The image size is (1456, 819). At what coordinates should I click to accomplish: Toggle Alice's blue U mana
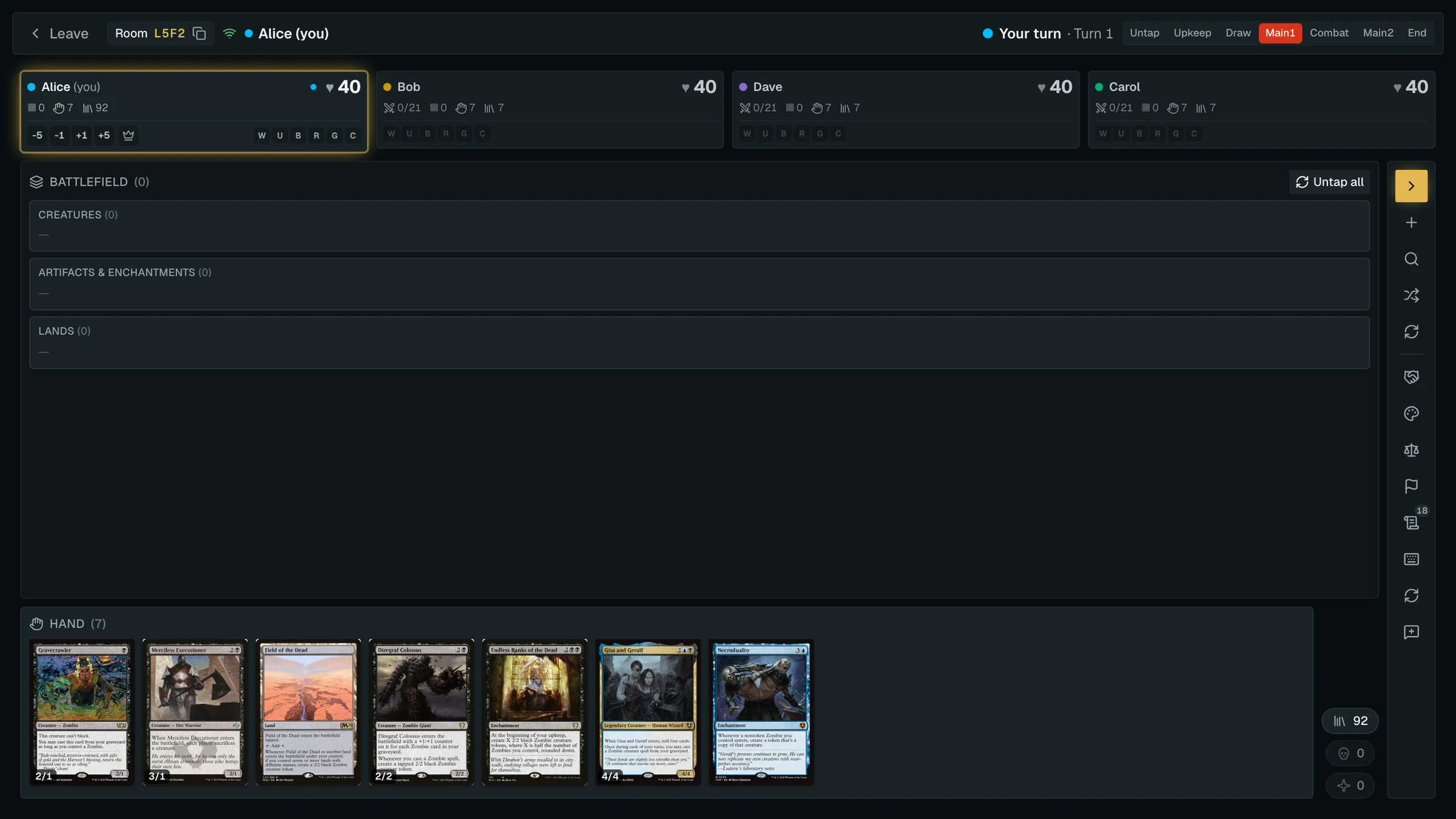pyautogui.click(x=280, y=135)
